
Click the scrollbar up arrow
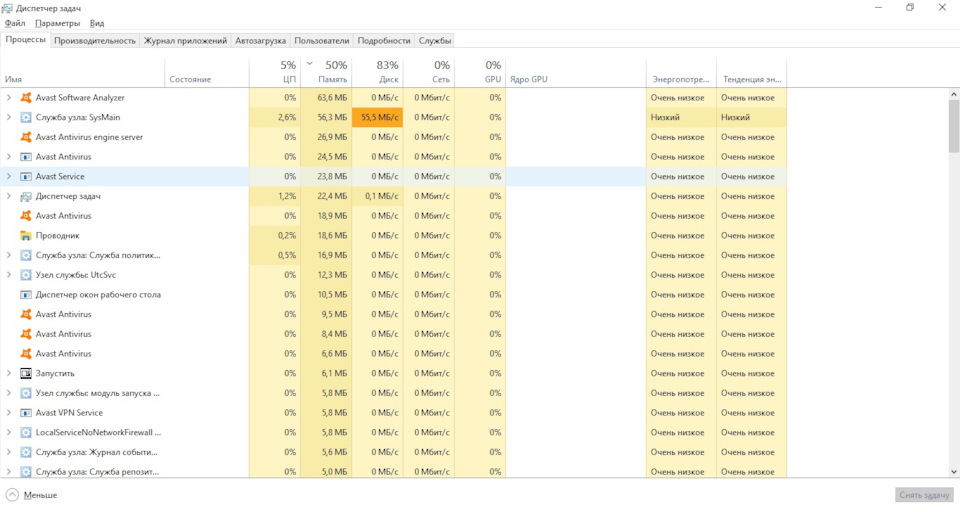pyautogui.click(x=954, y=94)
